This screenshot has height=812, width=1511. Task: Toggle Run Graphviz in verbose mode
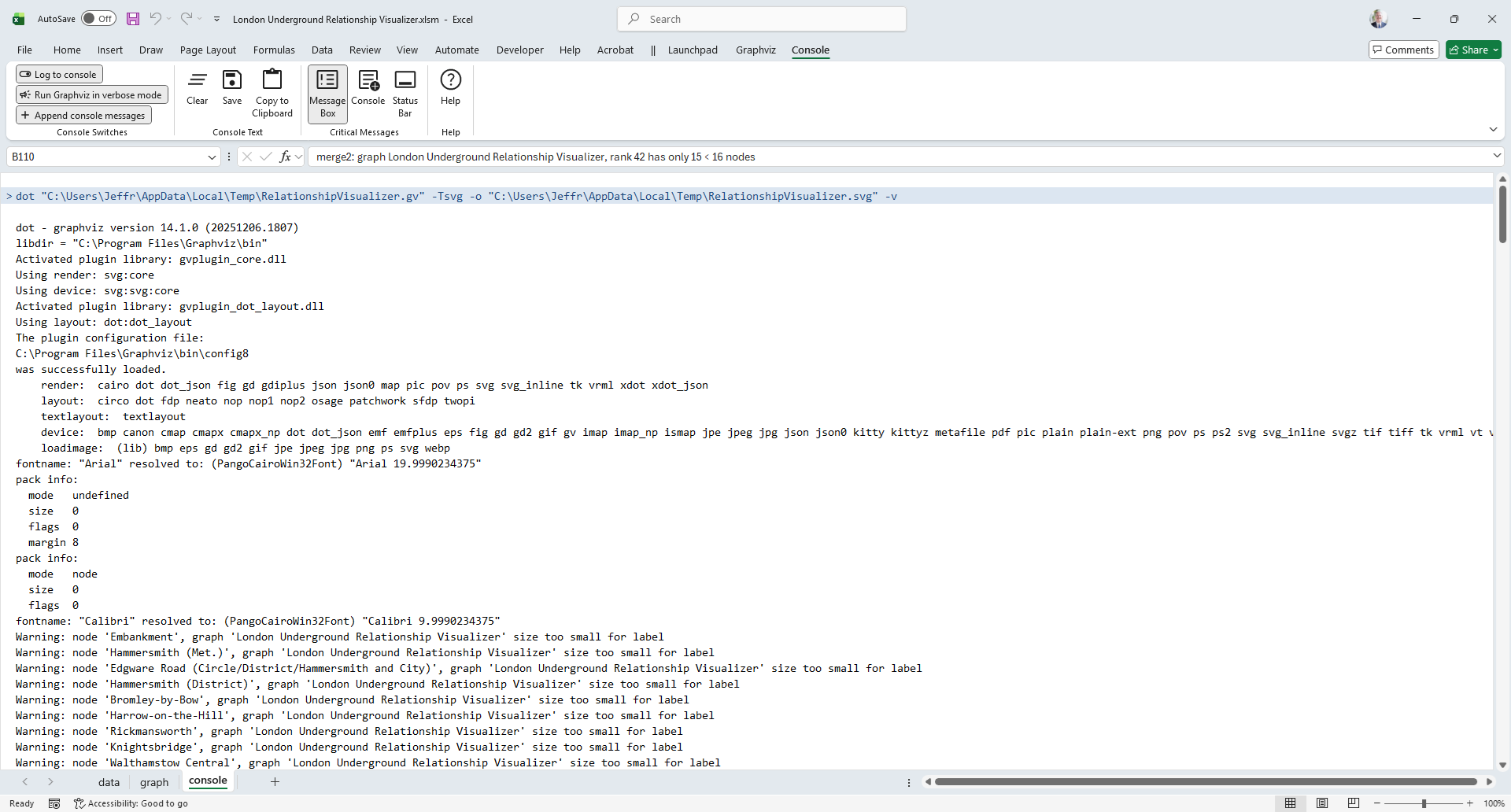point(92,95)
